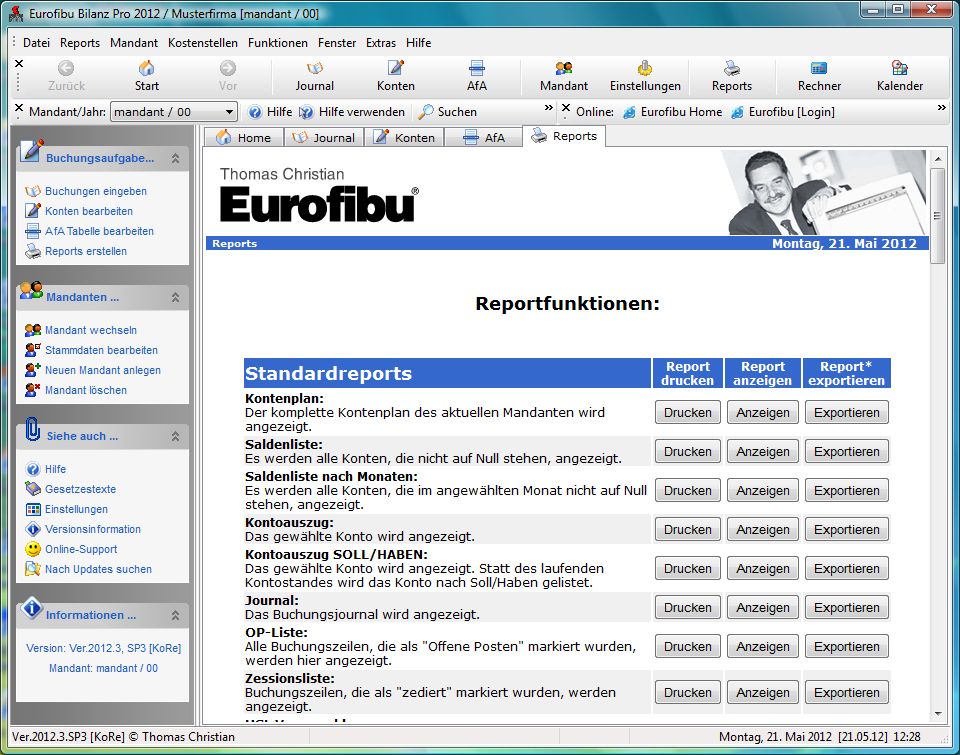Image resolution: width=960 pixels, height=755 pixels.
Task: Open Hilfe in Siehe auch panel
Action: pyautogui.click(x=45, y=469)
